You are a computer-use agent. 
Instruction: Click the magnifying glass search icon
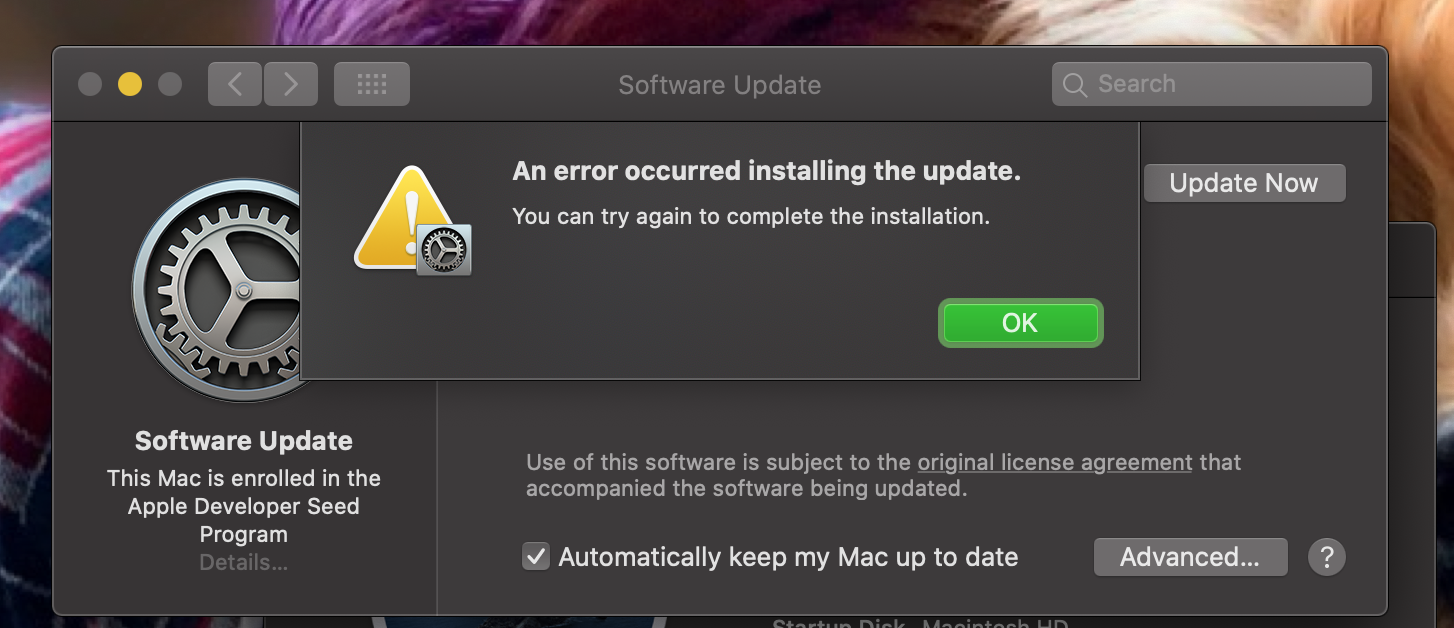point(1075,85)
